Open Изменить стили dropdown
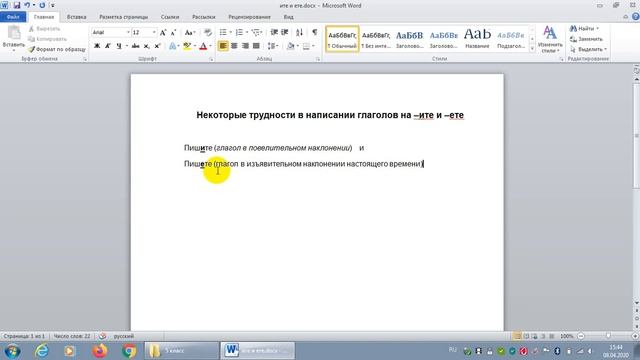This screenshot has height=360, width=640. click(x=550, y=39)
